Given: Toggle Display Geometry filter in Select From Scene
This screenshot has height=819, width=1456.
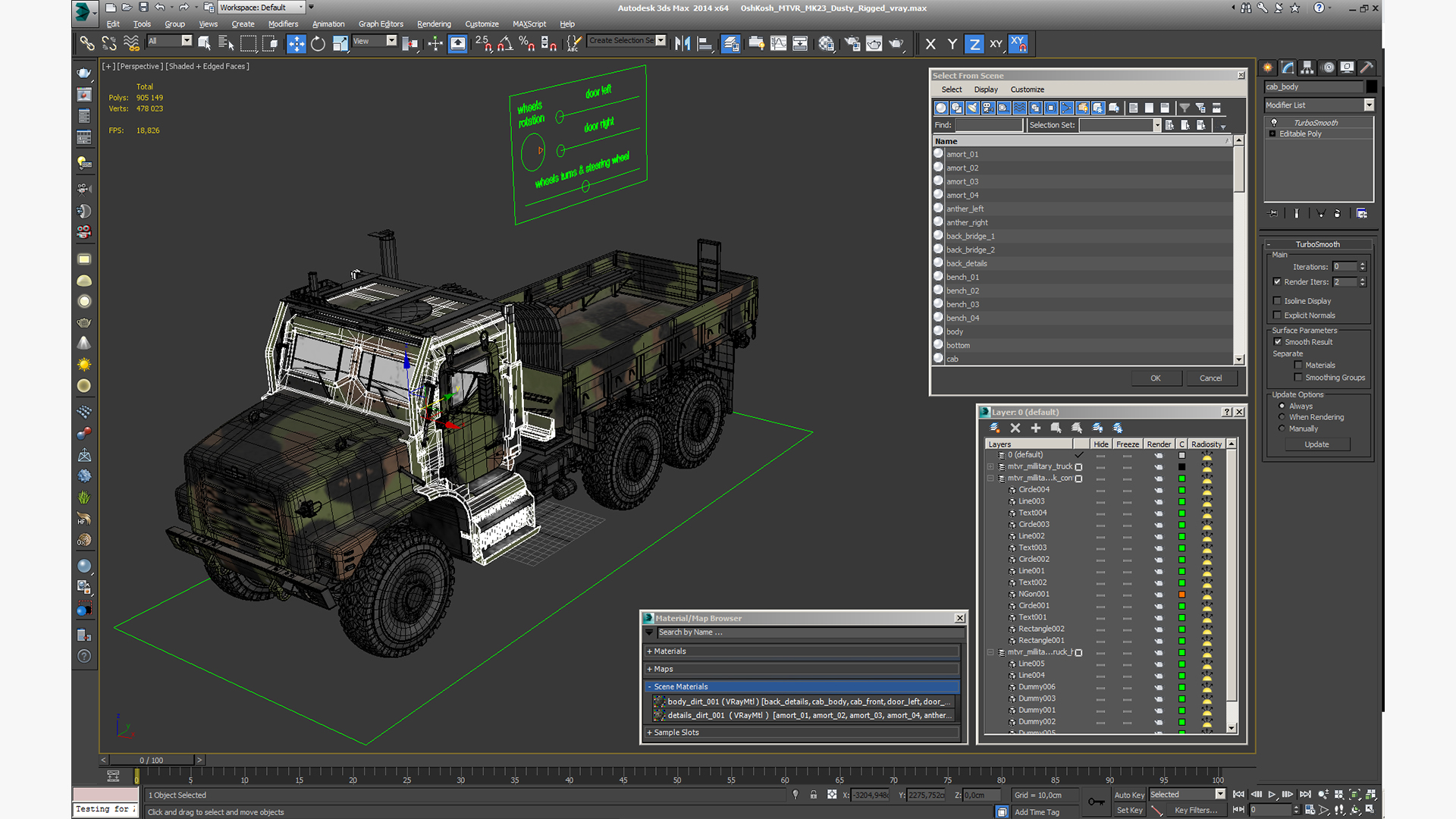Looking at the screenshot, I should (941, 108).
